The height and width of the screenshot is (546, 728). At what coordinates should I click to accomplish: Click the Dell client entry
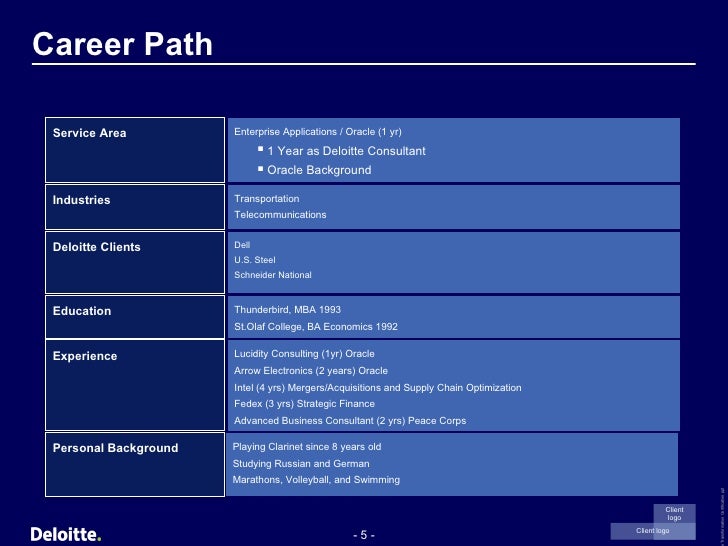pos(242,245)
